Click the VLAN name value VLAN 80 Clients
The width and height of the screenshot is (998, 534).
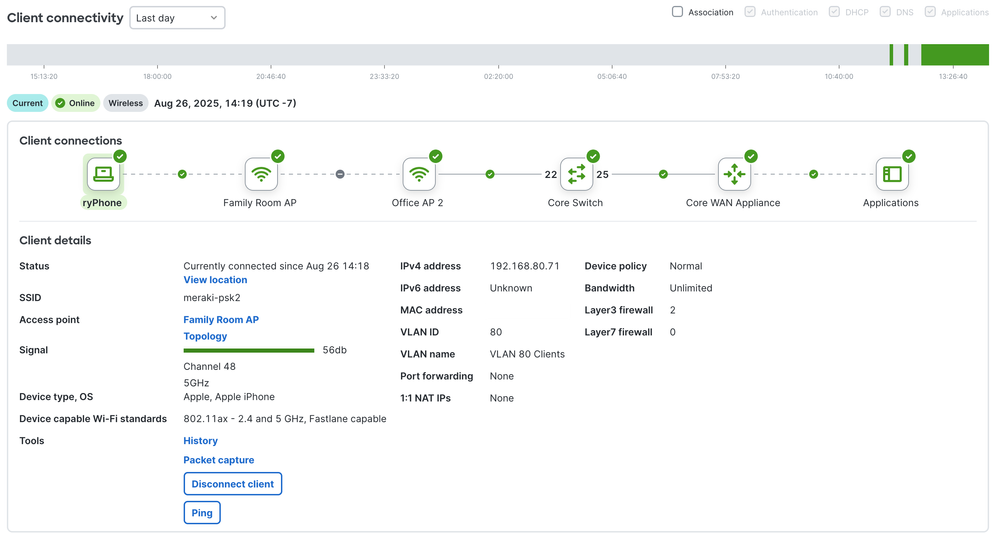pos(527,354)
